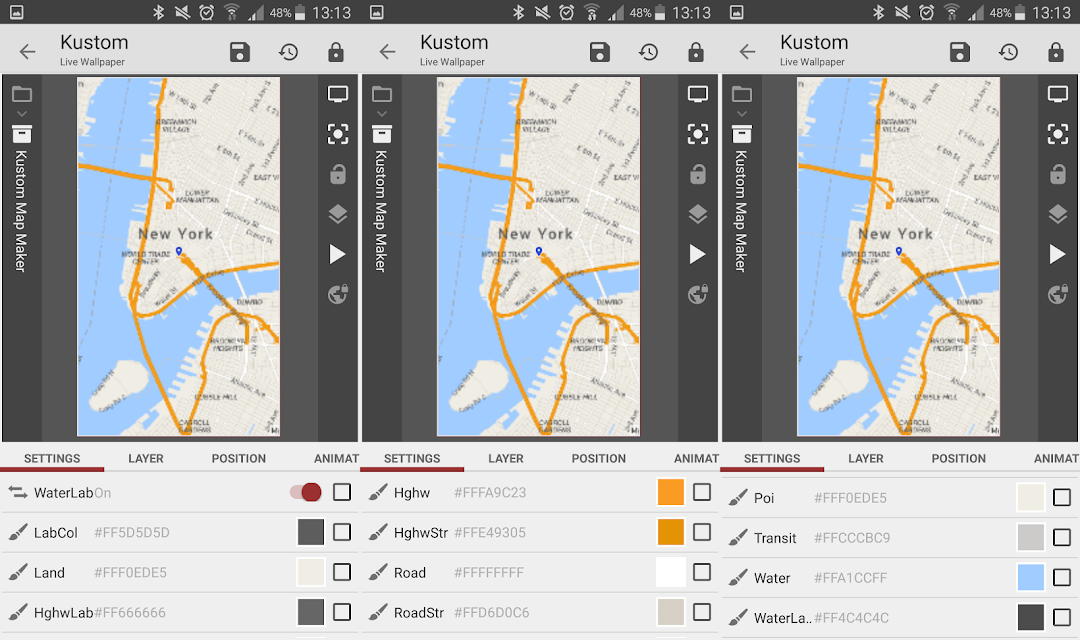Image resolution: width=1080 pixels, height=640 pixels.
Task: Tap the open padlock icon in left screenshot
Action: click(338, 174)
